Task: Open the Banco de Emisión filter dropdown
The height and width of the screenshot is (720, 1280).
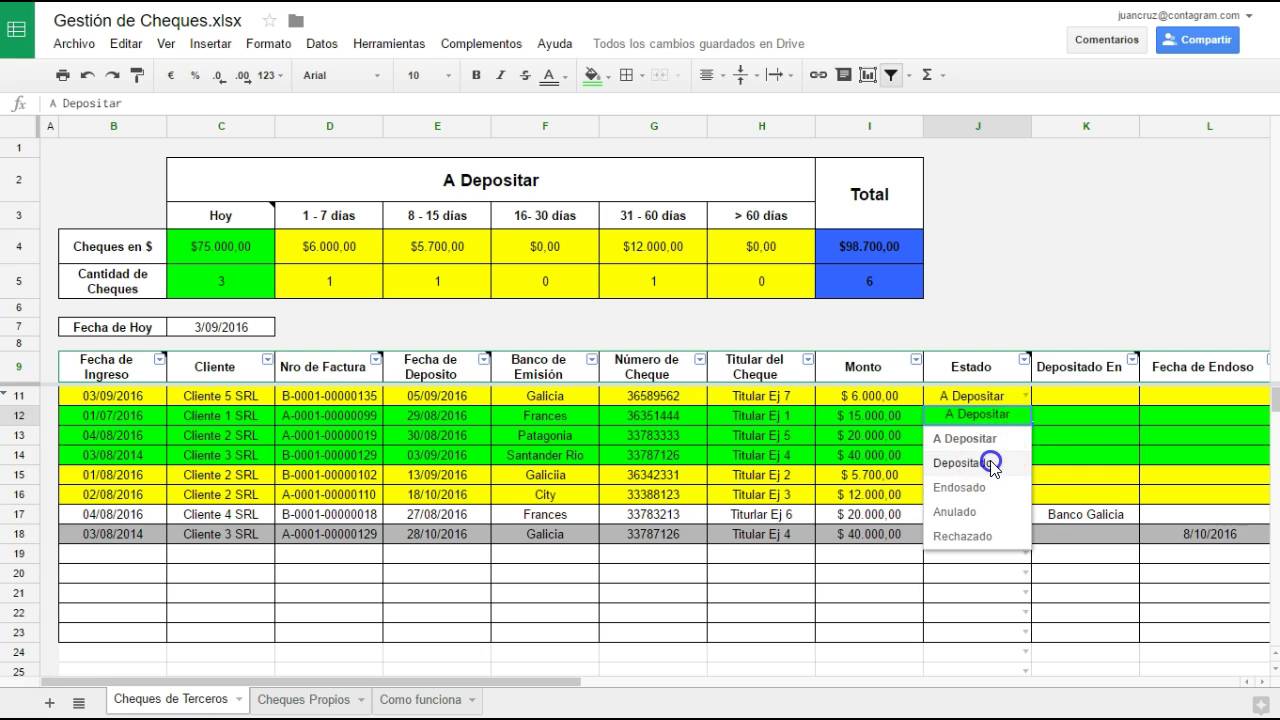Action: pos(592,359)
